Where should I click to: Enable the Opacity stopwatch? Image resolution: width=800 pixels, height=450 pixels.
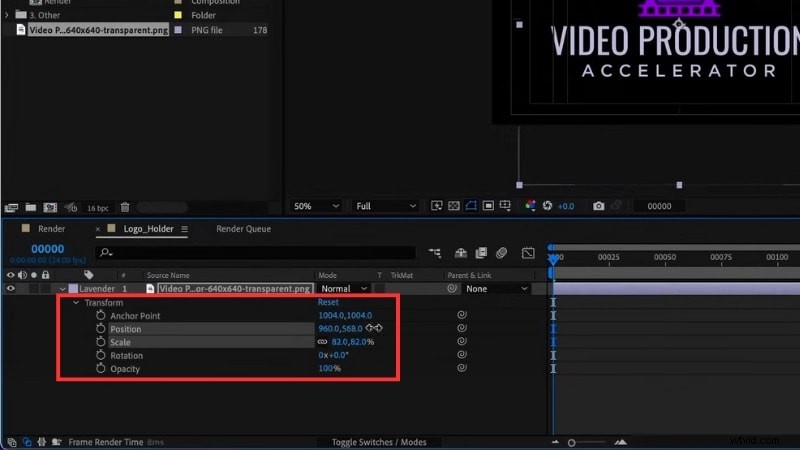(x=101, y=368)
